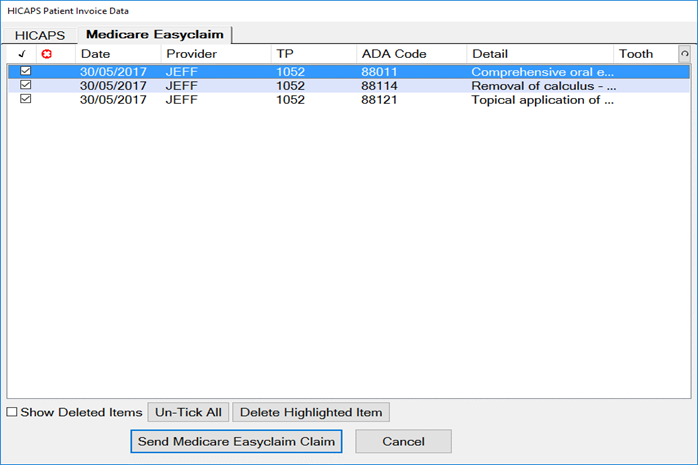The image size is (698, 465).
Task: Enable the Show Deleted Items checkbox
Action: (12, 412)
